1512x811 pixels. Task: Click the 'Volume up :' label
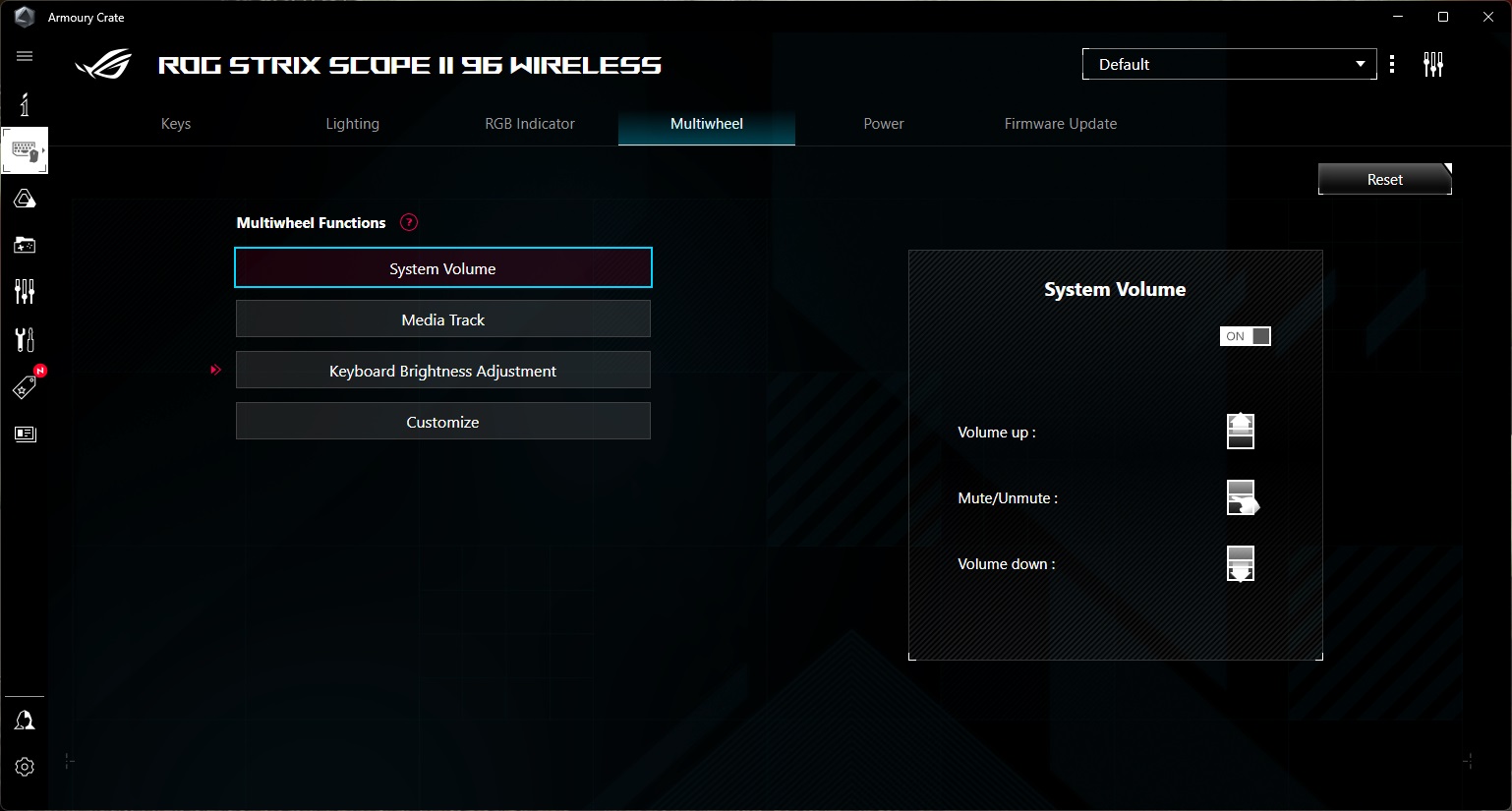997,433
